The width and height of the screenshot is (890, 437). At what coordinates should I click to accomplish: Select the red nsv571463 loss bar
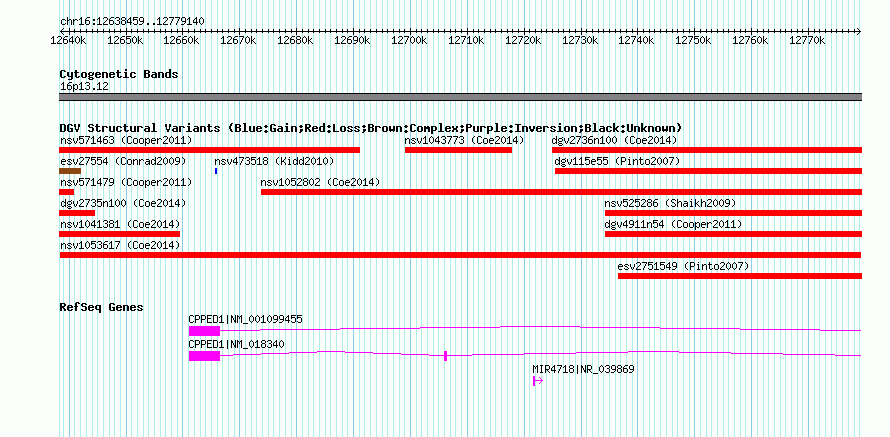pos(209,150)
